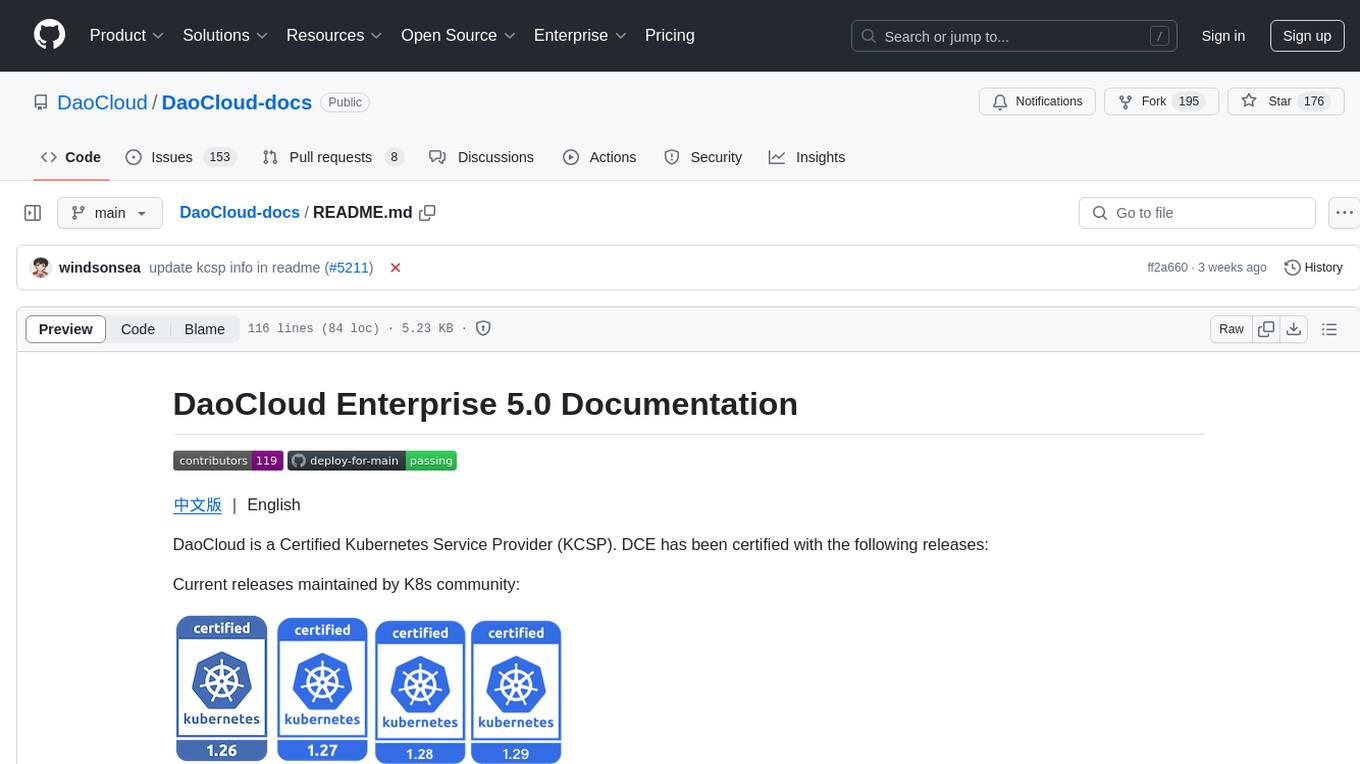
Task: Click the deploy-for-main passing badge
Action: (372, 460)
